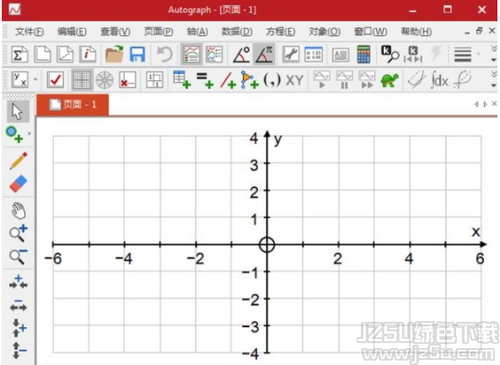Click the zoom in magnifier
The height and width of the screenshot is (365, 500).
coord(18,233)
